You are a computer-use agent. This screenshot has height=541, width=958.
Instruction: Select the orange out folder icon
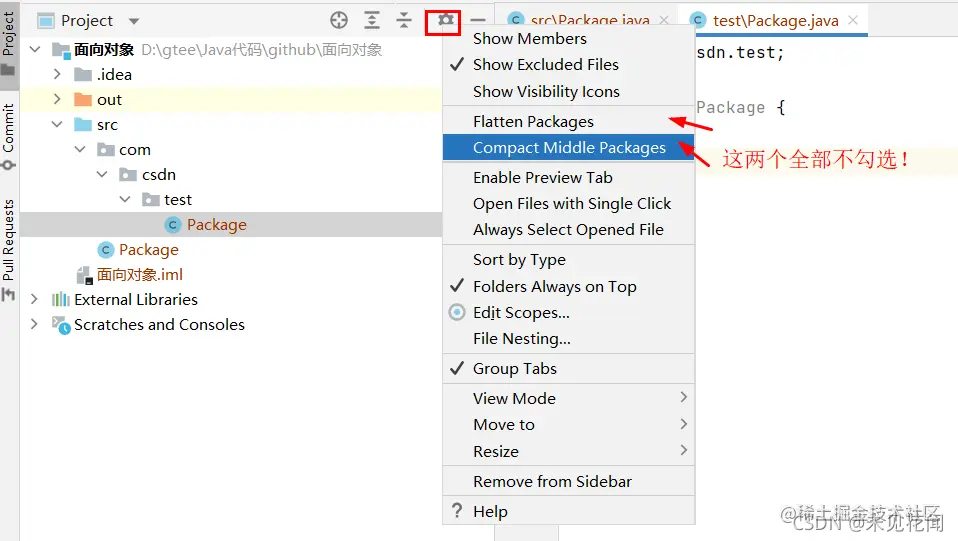[82, 100]
